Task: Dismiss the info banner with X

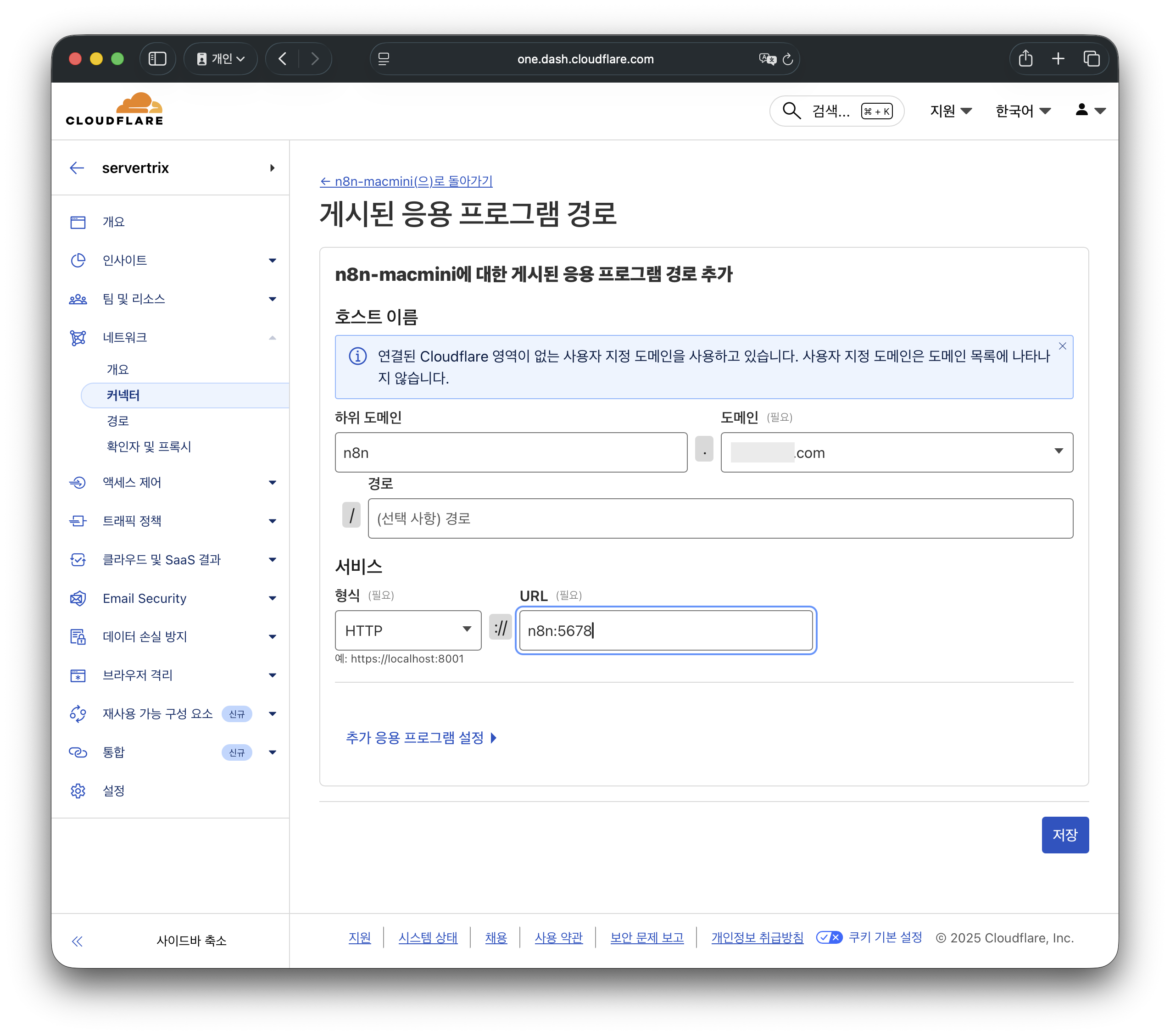Action: click(1062, 345)
